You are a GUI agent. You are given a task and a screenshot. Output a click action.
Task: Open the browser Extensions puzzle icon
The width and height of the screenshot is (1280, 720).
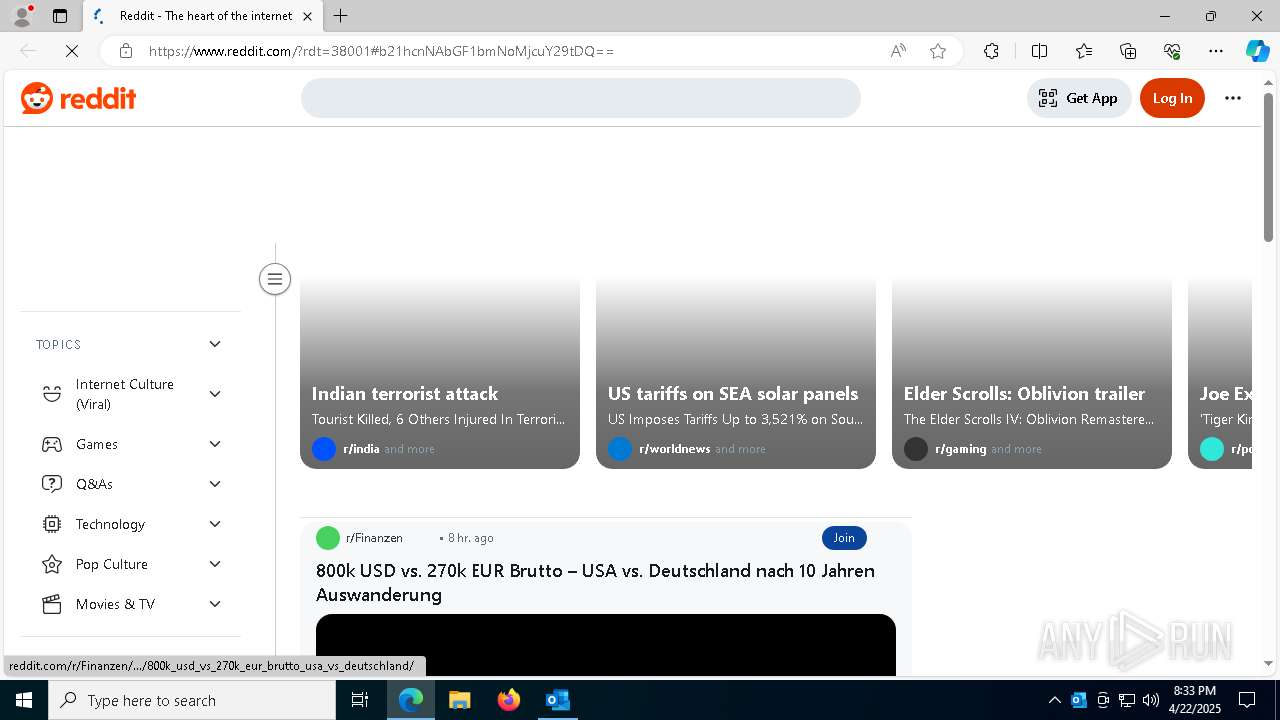coord(991,51)
